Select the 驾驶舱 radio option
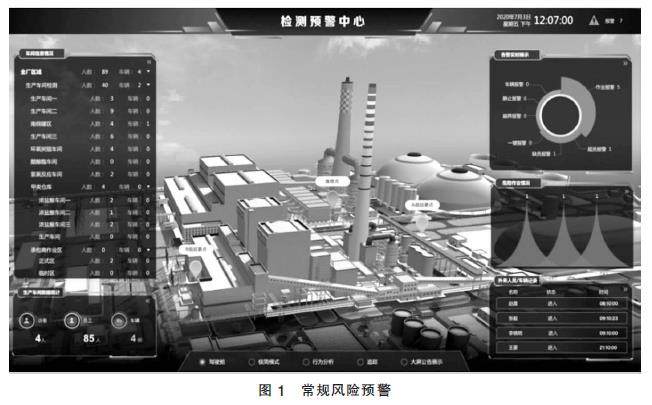The image size is (652, 405). coord(204,360)
